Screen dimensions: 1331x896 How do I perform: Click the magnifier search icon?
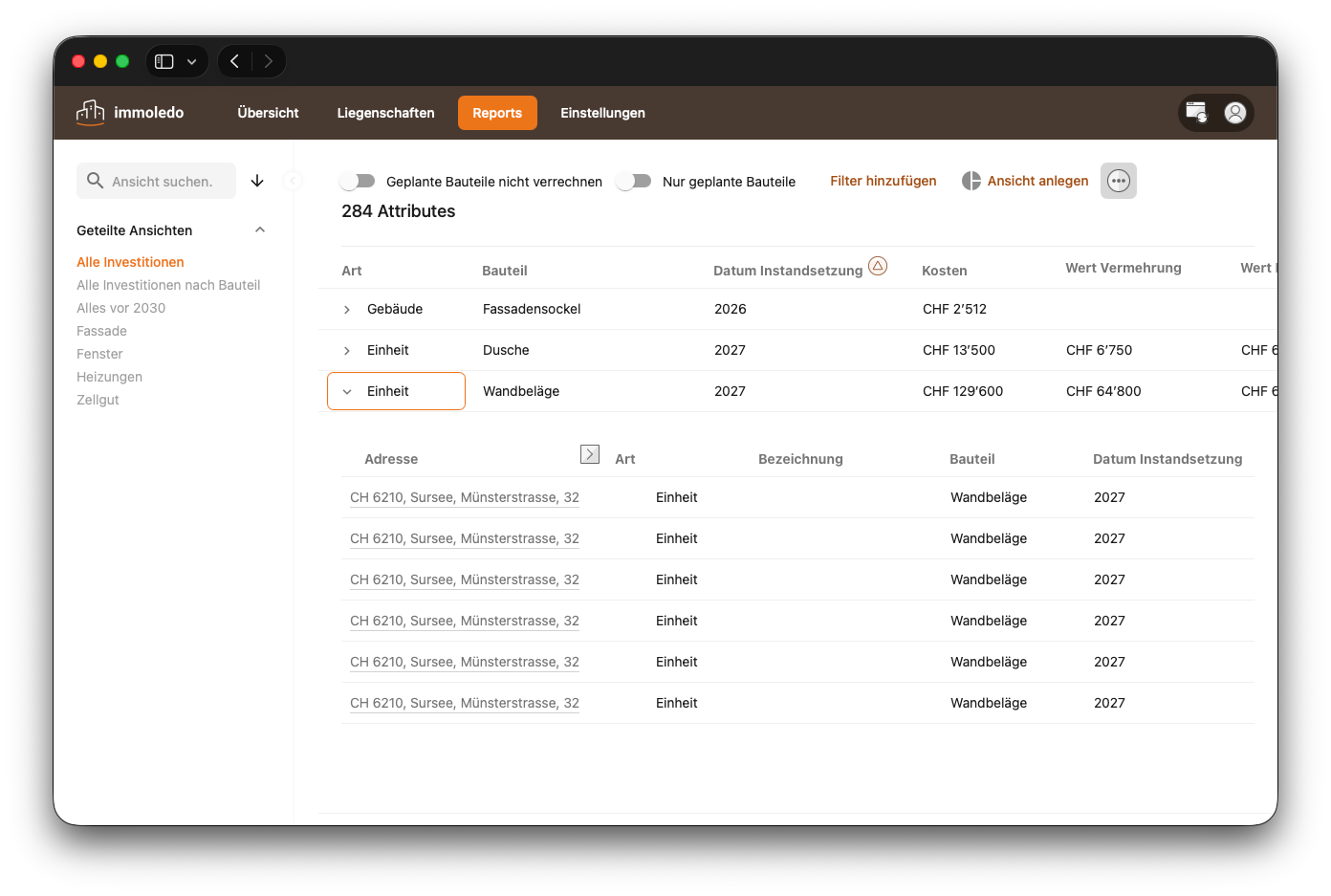tap(95, 181)
